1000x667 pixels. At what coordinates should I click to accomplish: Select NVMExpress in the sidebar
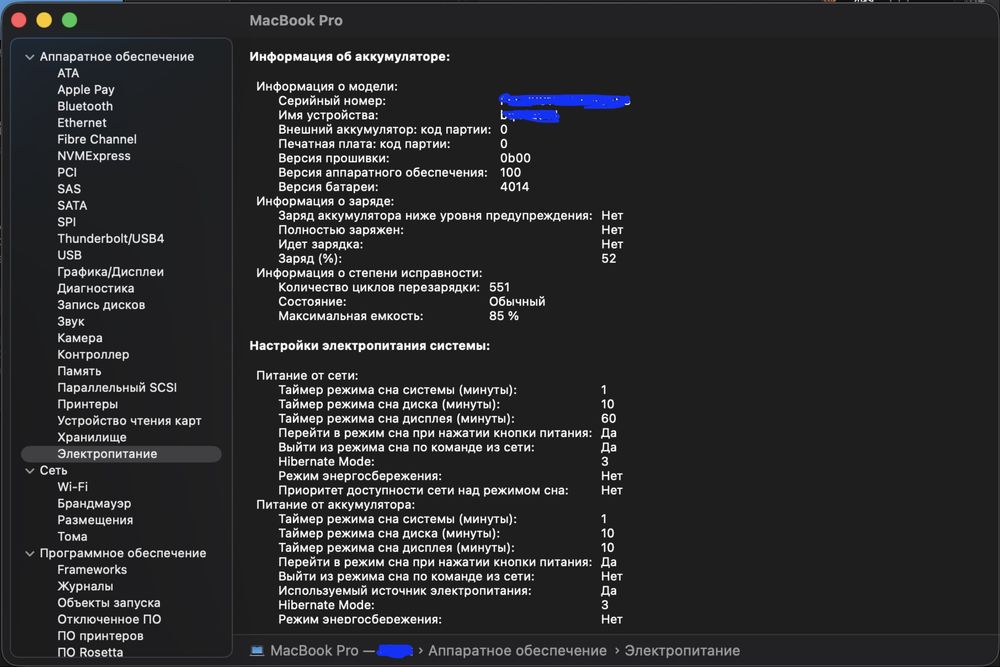point(94,156)
